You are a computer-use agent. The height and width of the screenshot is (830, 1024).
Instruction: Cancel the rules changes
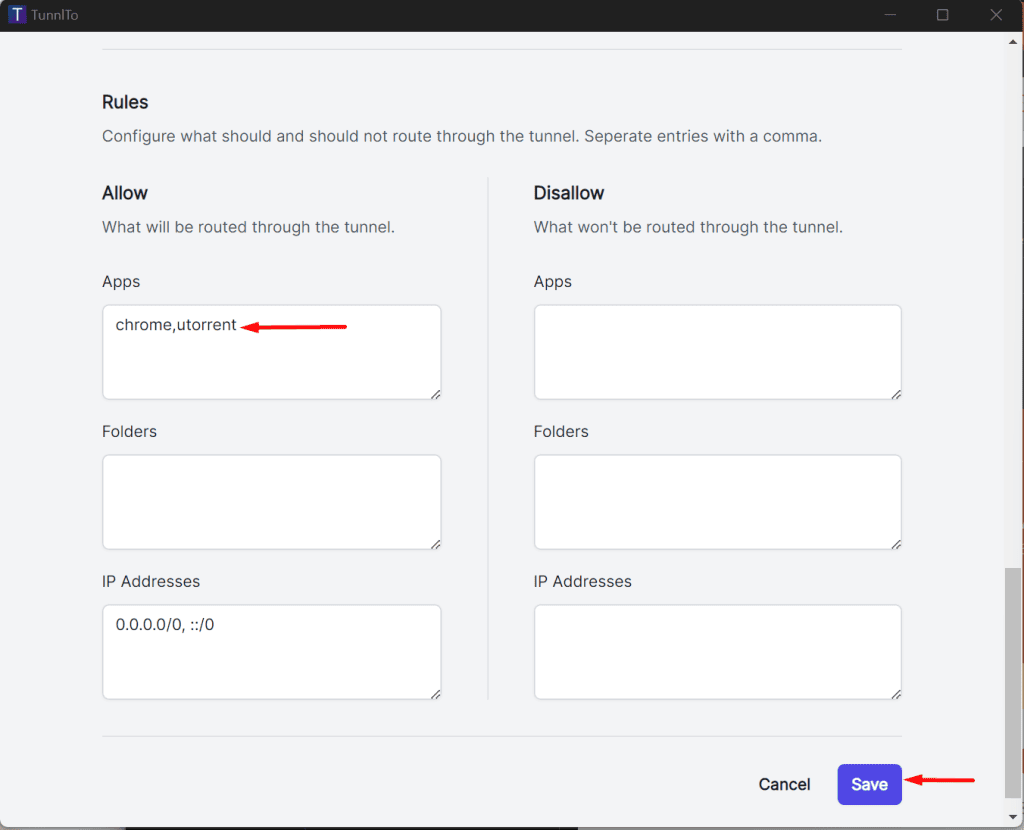[x=784, y=784]
